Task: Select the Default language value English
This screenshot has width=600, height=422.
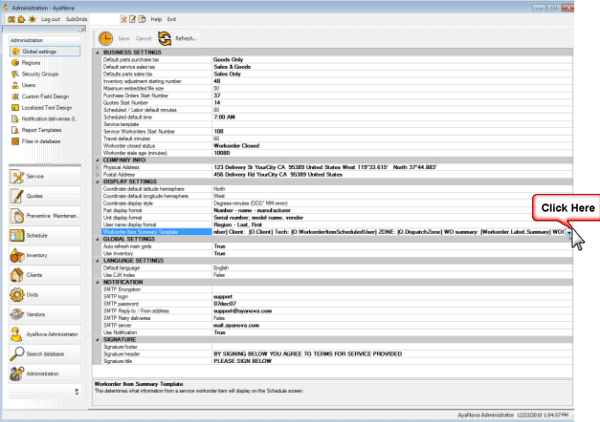Action: pyautogui.click(x=392, y=268)
